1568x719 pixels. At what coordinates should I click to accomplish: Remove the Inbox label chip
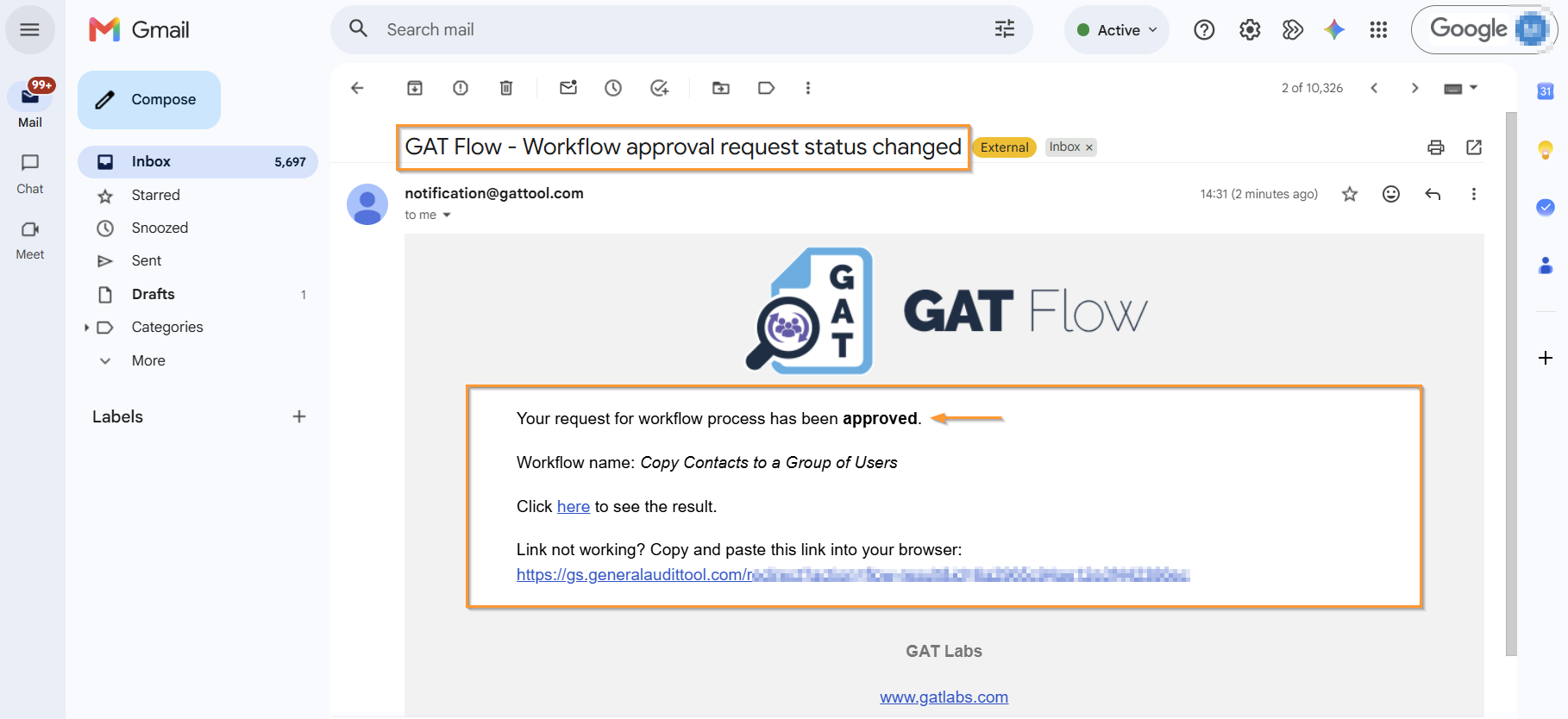click(x=1089, y=147)
